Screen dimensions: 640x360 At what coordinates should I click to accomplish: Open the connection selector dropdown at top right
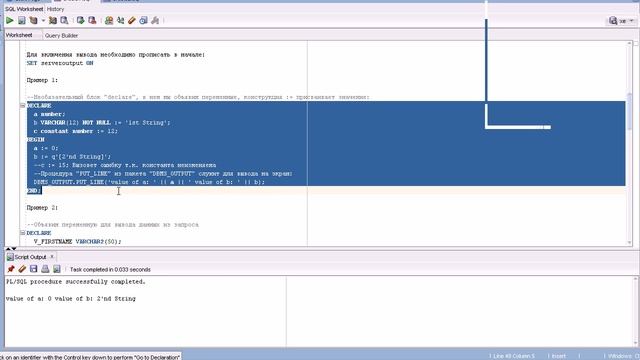(622, 20)
